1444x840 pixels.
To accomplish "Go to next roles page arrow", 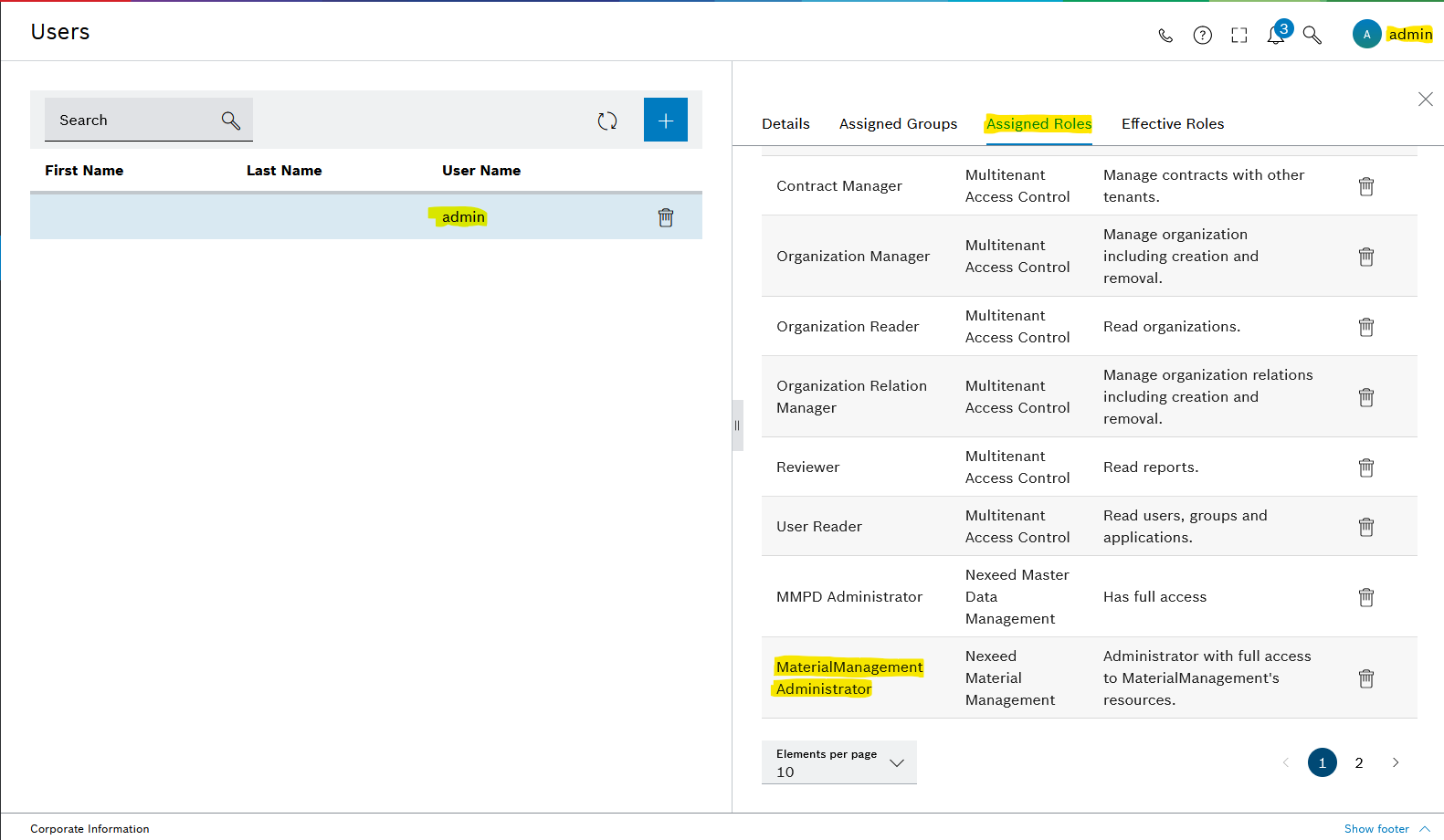I will coord(1396,762).
